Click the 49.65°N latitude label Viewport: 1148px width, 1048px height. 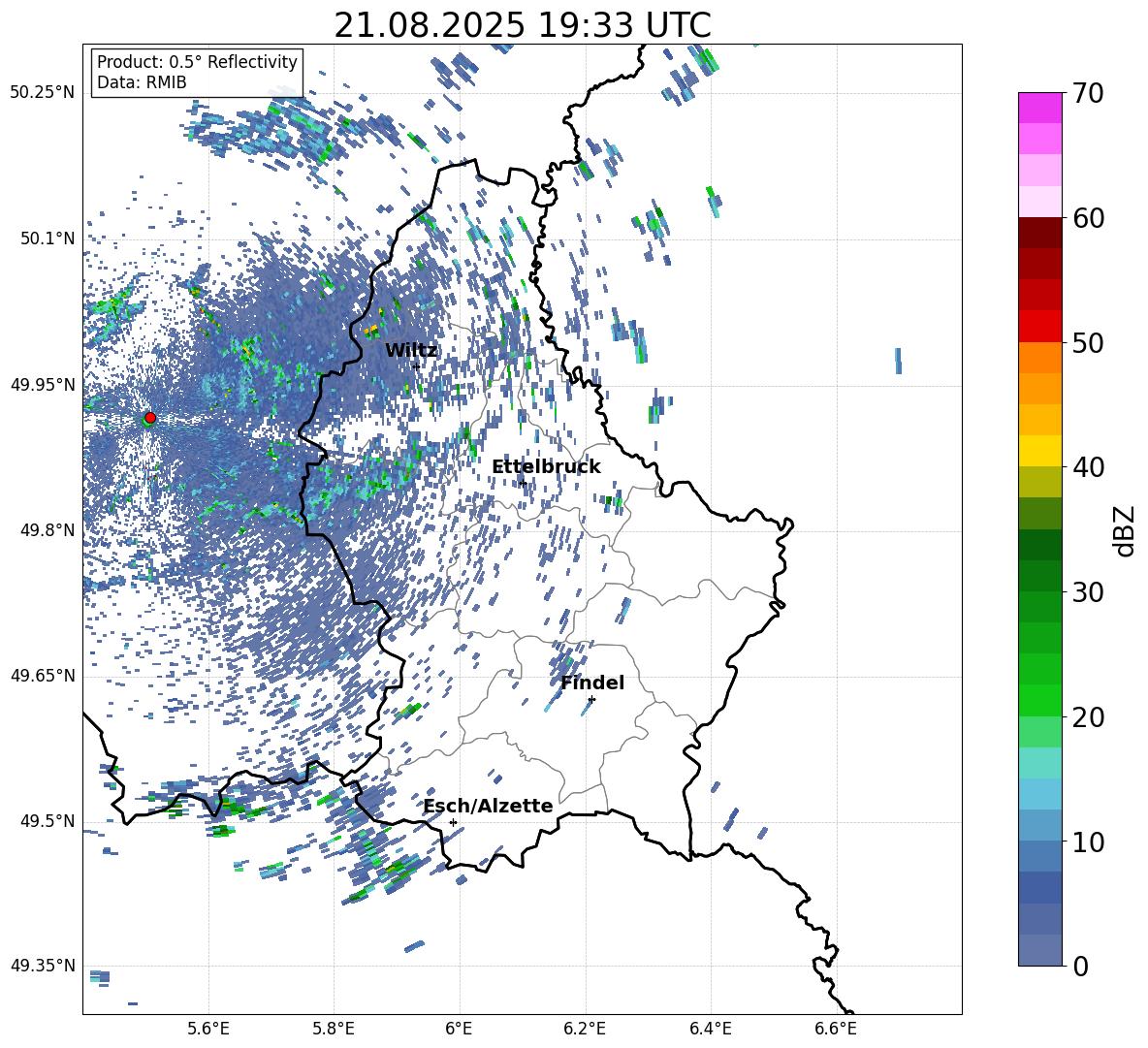coord(43,676)
